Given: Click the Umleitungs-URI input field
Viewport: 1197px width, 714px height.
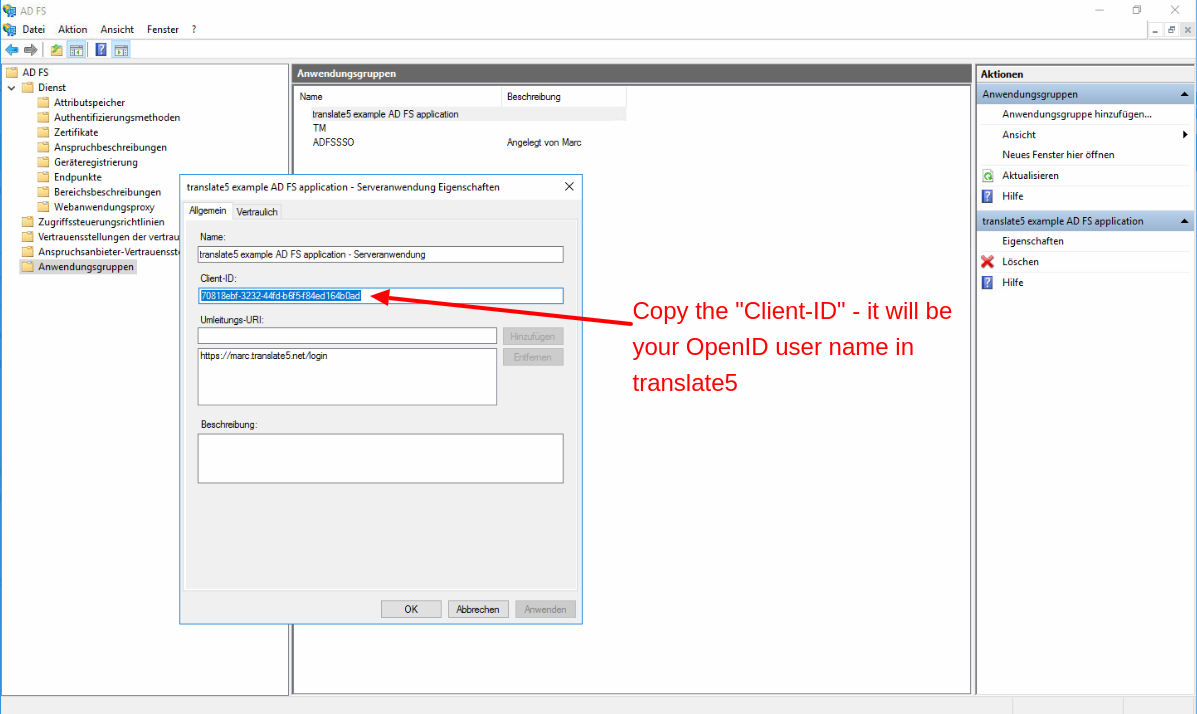Looking at the screenshot, I should click(347, 336).
